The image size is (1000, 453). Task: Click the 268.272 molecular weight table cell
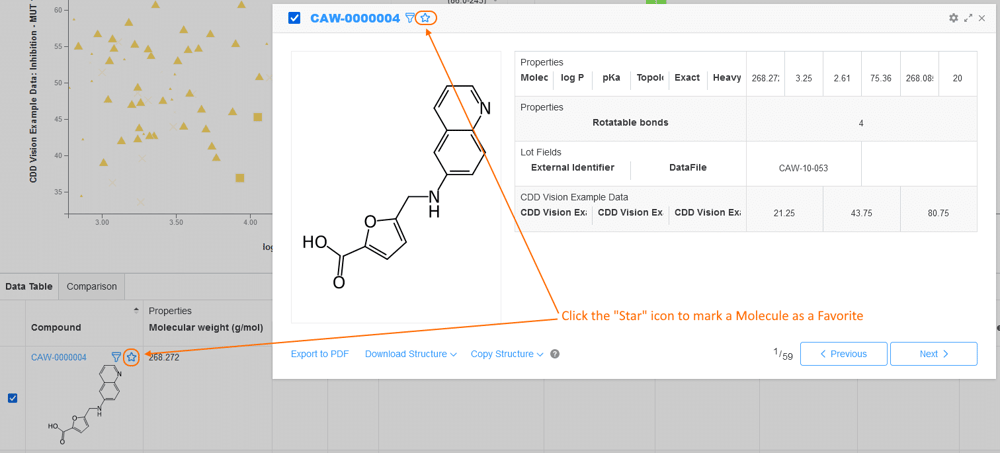click(164, 357)
